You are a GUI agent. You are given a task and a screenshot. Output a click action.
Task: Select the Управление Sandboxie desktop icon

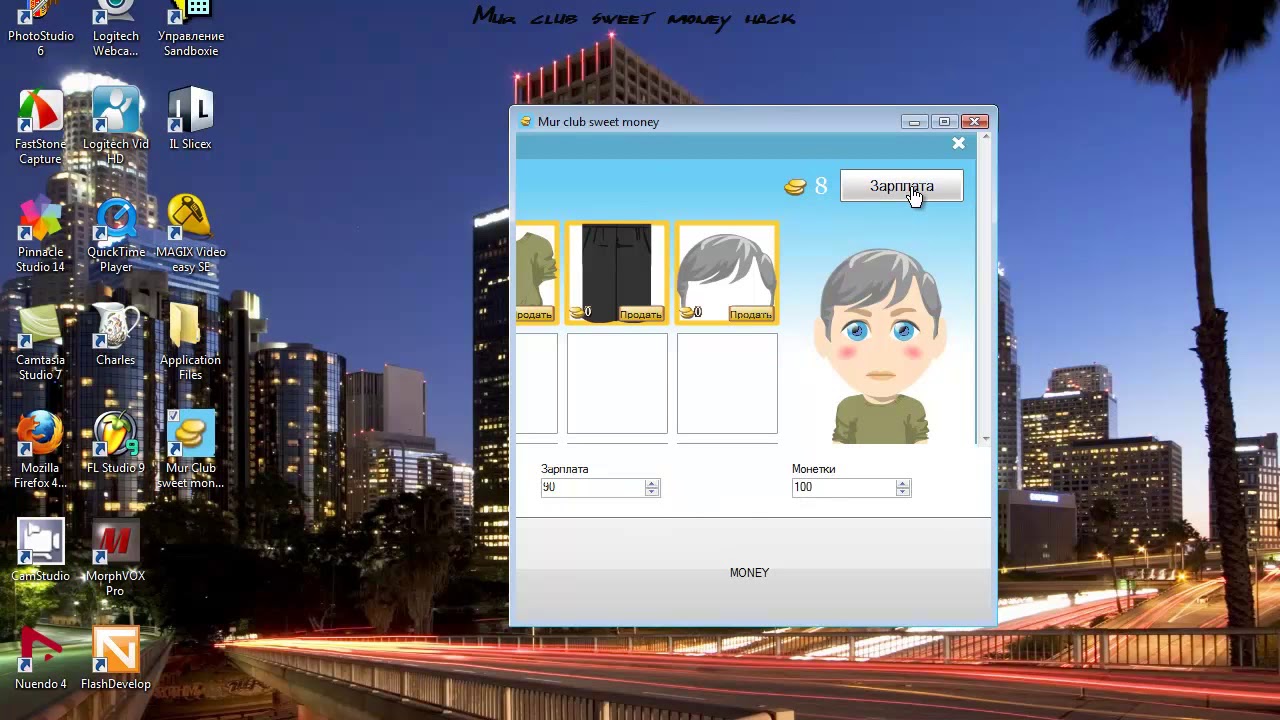[x=190, y=29]
